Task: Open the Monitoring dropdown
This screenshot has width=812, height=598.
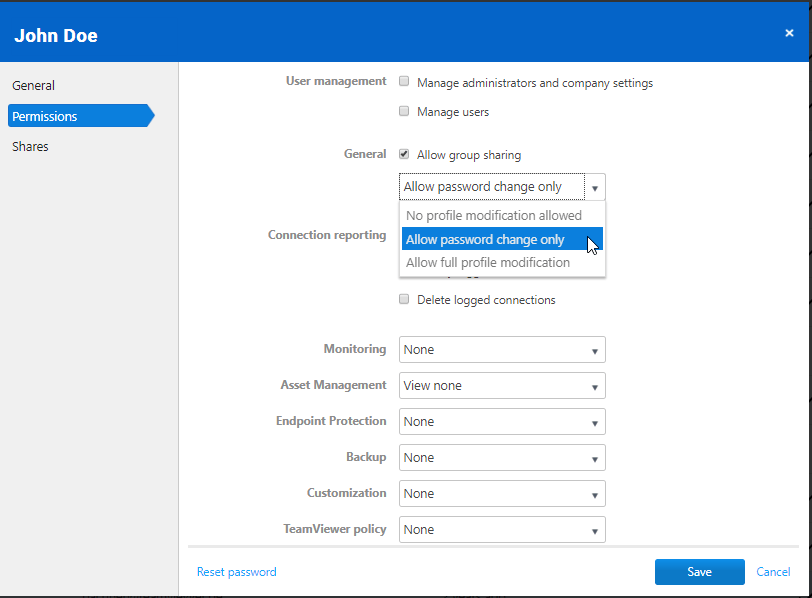Action: click(502, 350)
